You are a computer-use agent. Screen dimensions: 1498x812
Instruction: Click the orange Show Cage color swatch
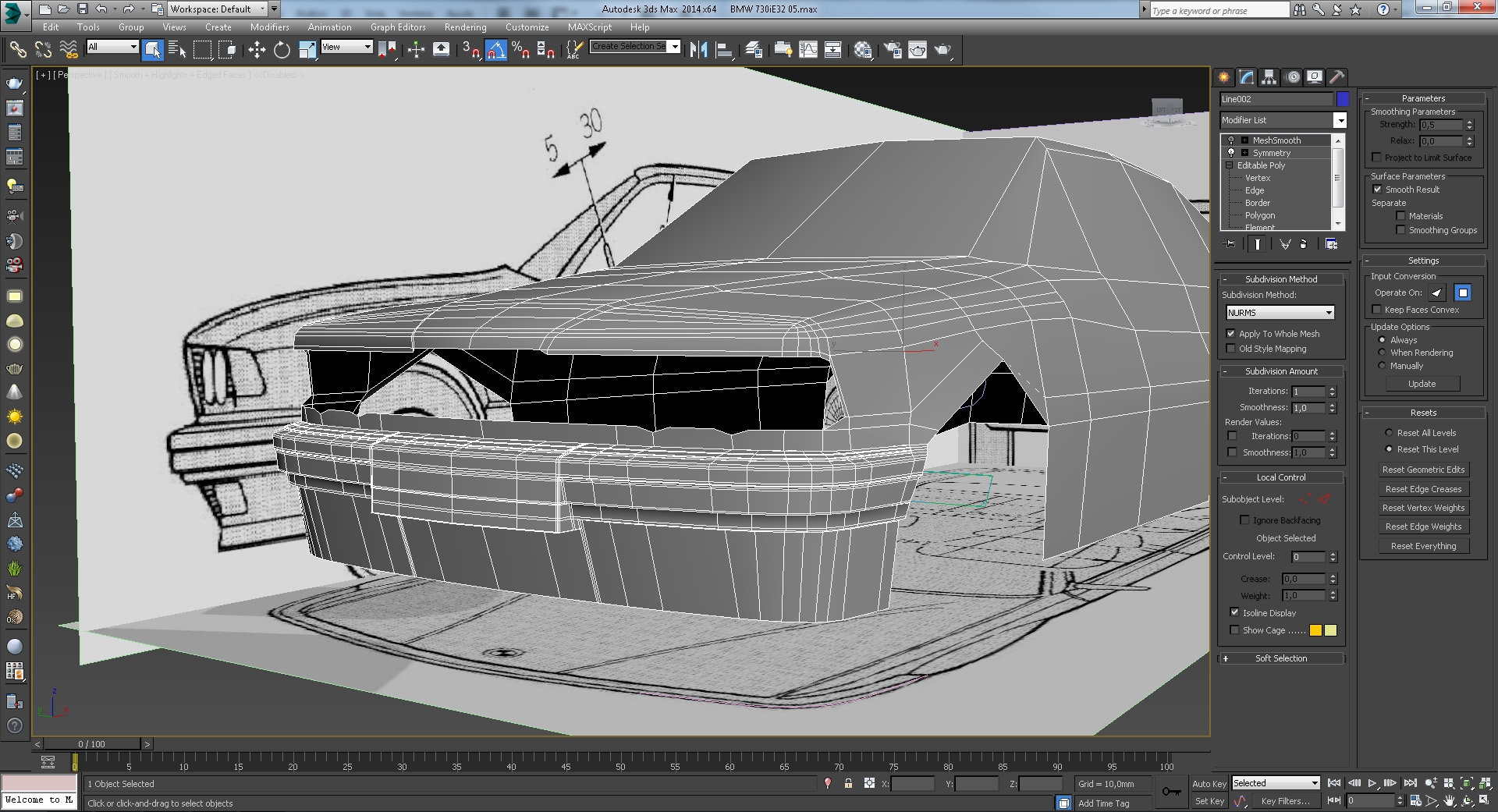tap(1315, 630)
